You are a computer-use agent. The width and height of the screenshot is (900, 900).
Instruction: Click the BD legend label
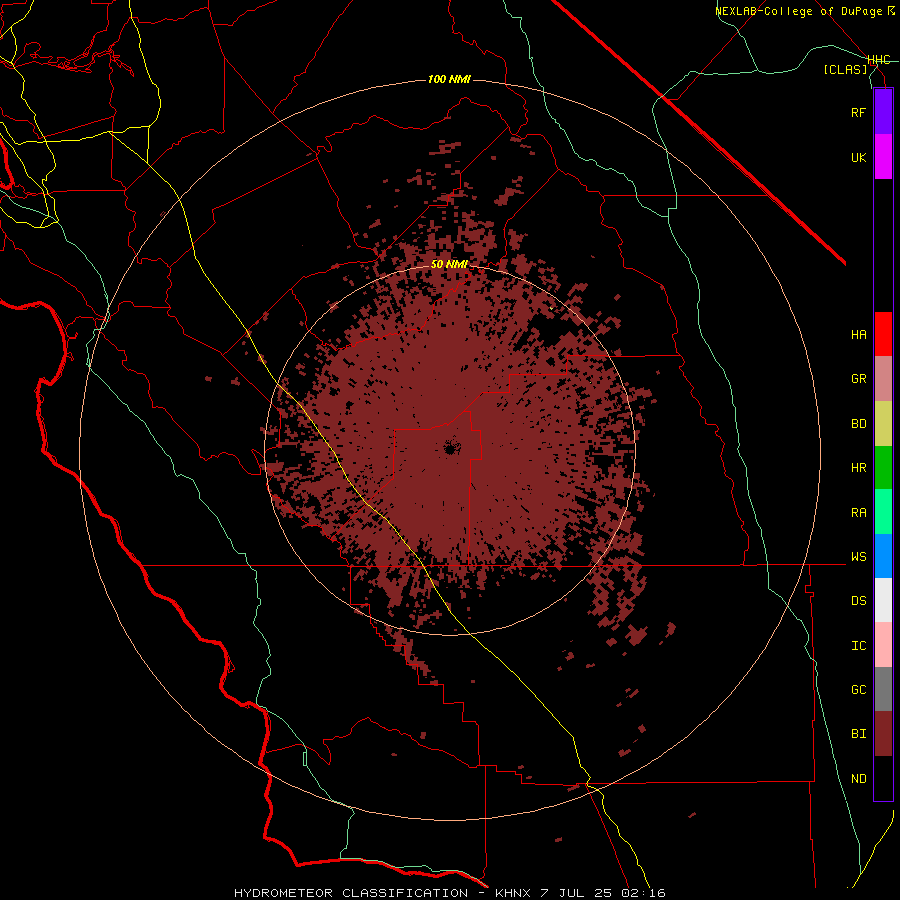click(858, 424)
